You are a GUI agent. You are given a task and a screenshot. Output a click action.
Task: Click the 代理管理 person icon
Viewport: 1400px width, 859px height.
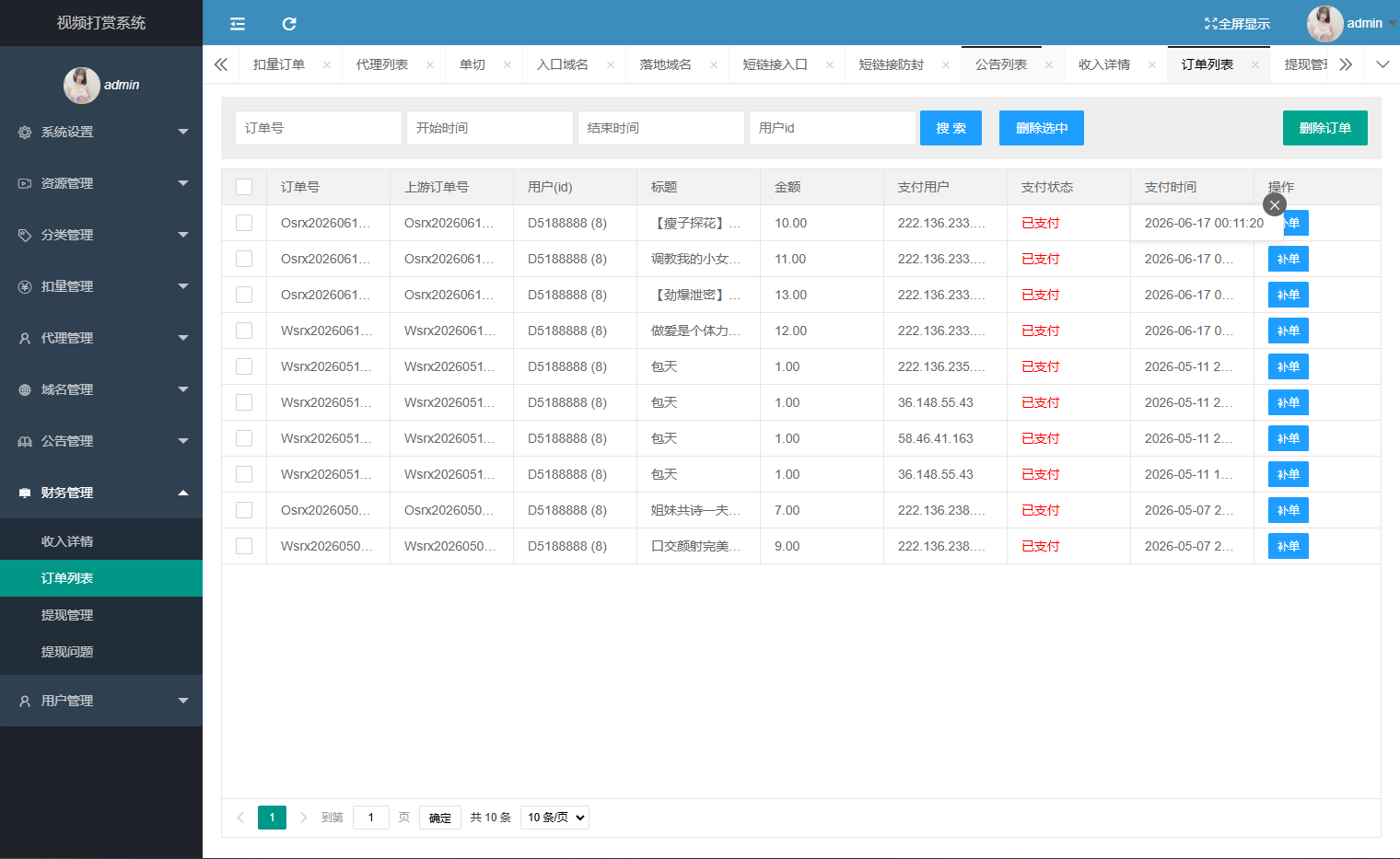pyautogui.click(x=25, y=338)
